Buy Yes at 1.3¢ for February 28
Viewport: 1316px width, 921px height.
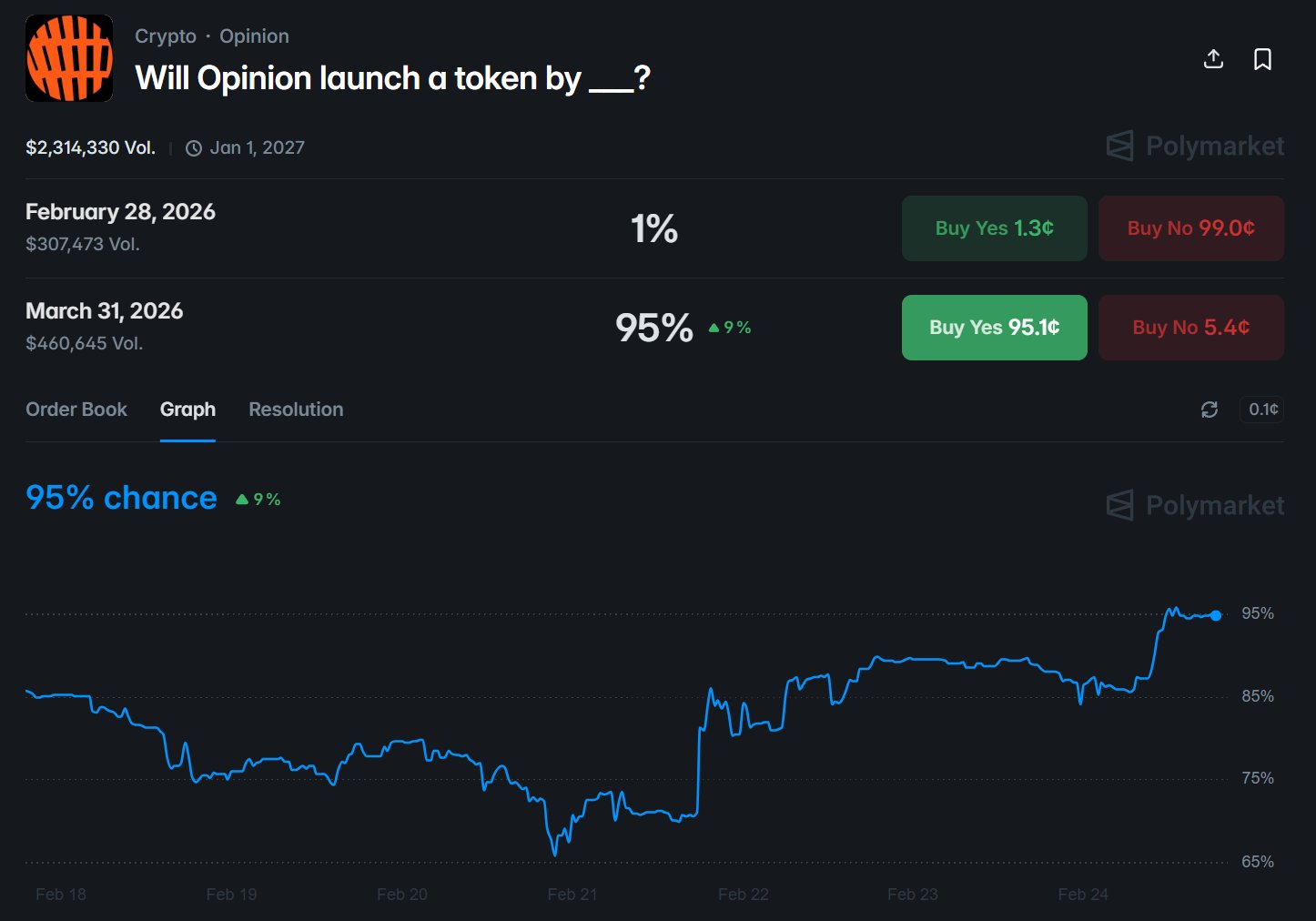994,228
